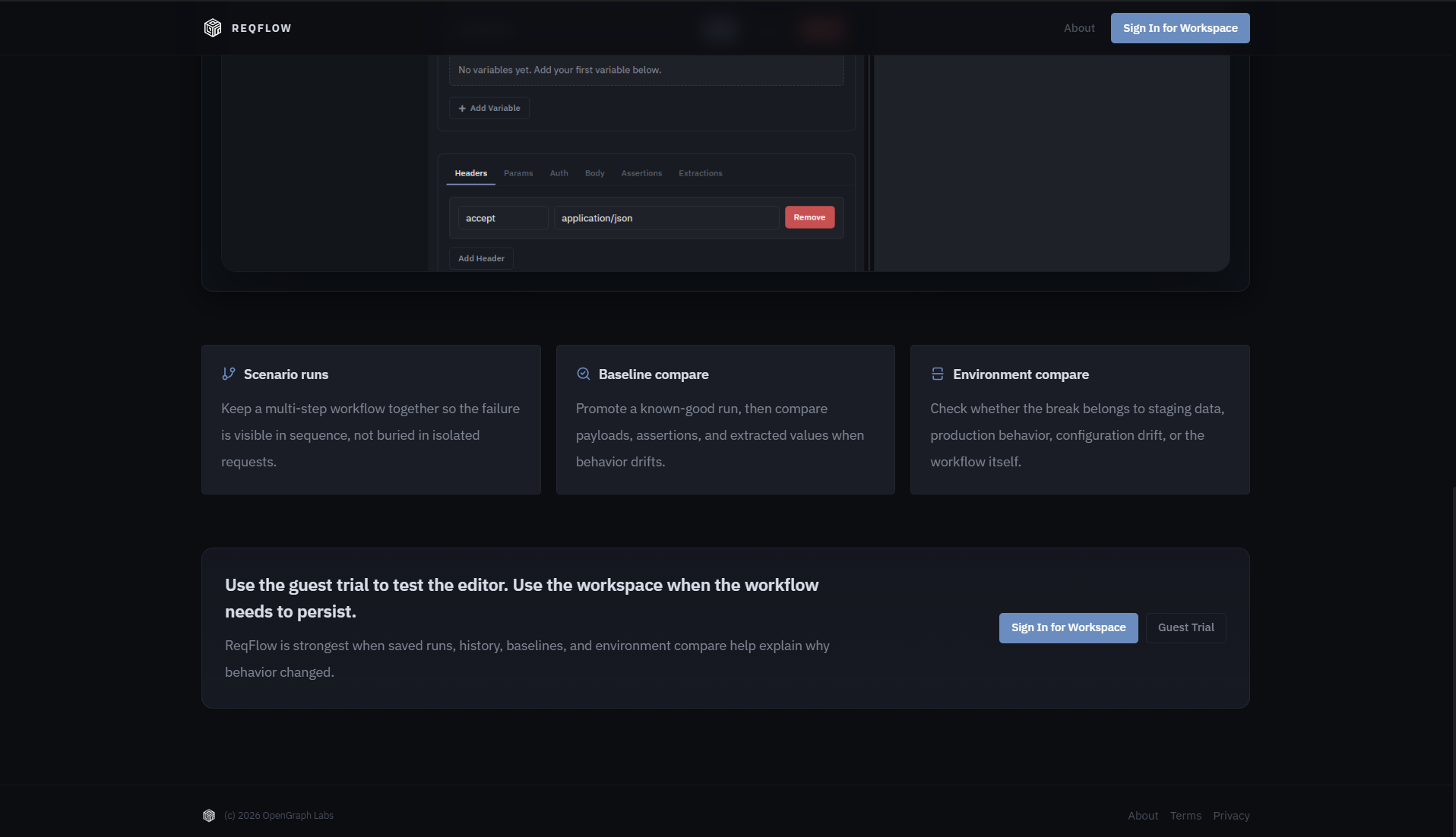The width and height of the screenshot is (1456, 837).
Task: Switch to the Params tab
Action: (518, 172)
